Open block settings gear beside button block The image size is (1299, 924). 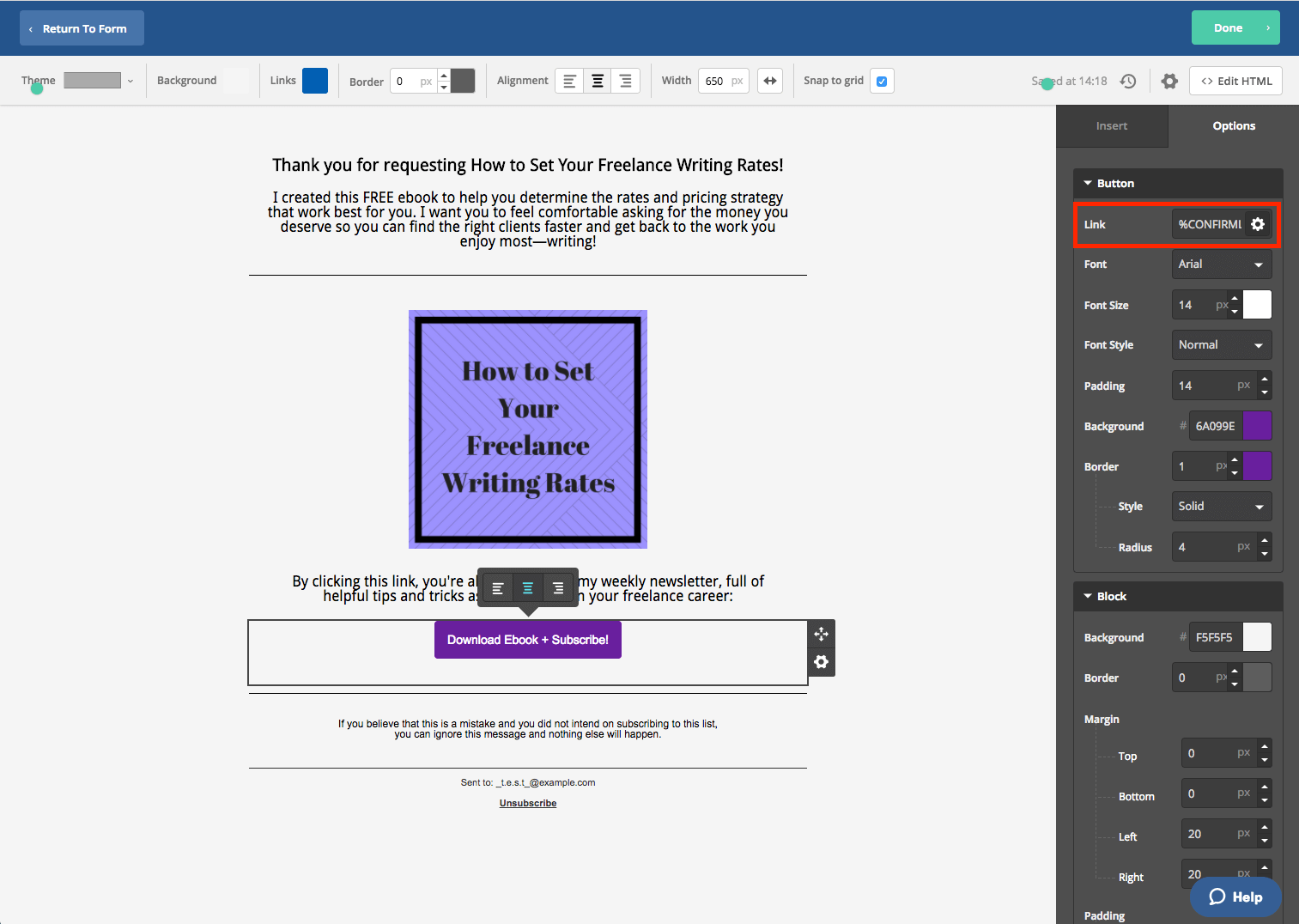[x=822, y=662]
